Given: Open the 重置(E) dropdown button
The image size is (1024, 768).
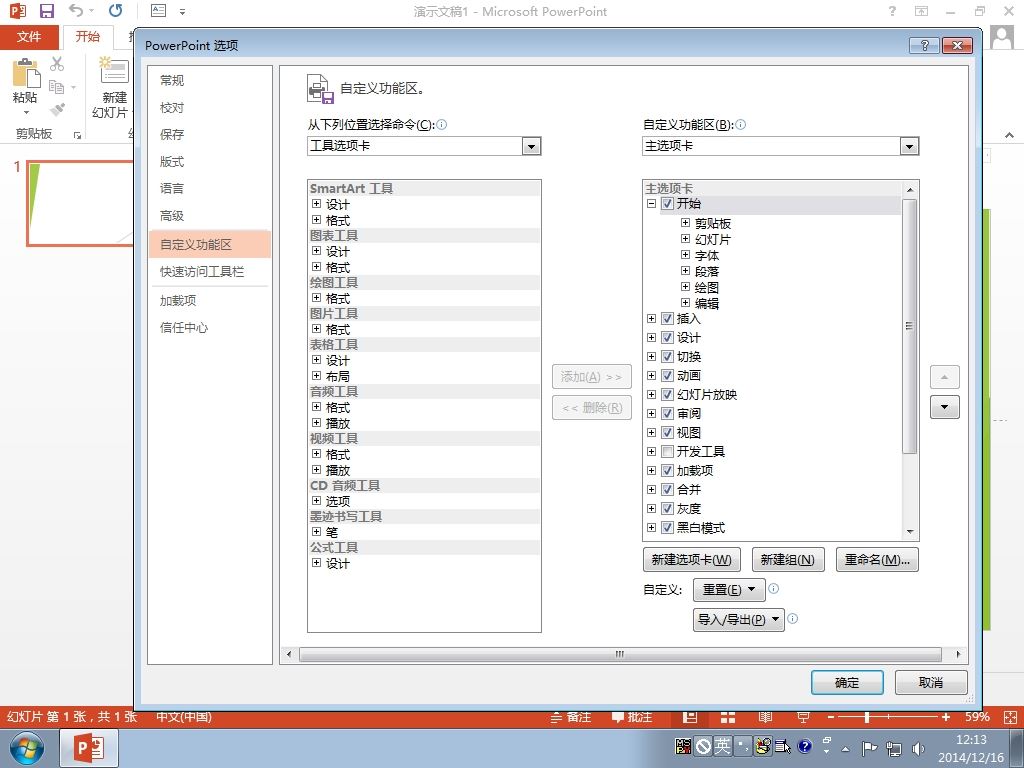Looking at the screenshot, I should coord(728,590).
